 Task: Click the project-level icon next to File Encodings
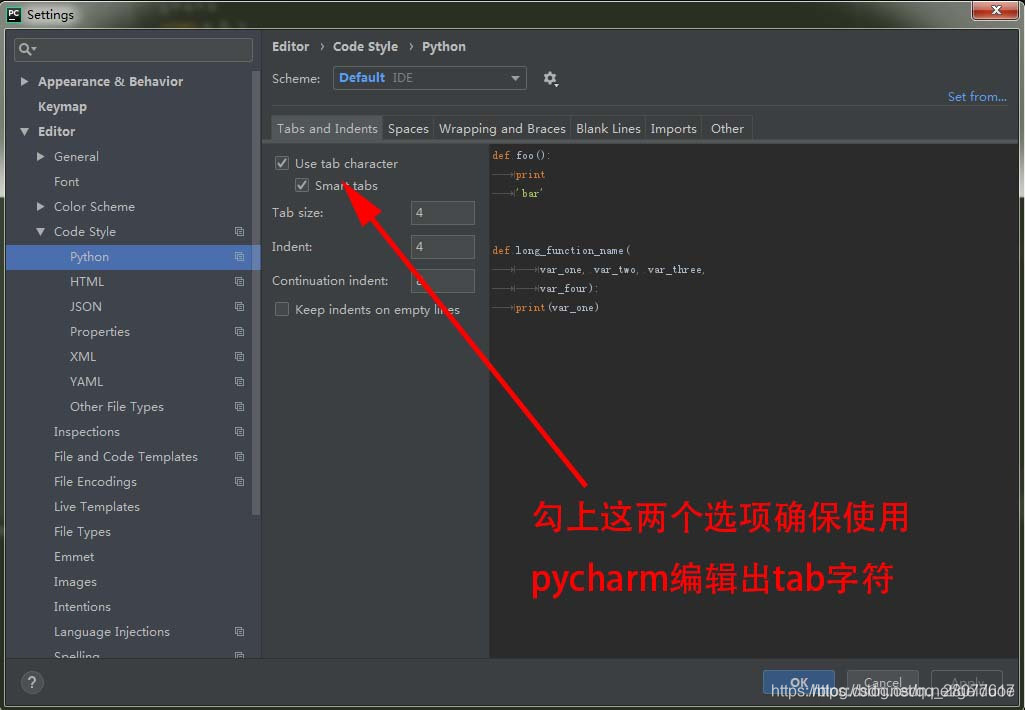(239, 482)
